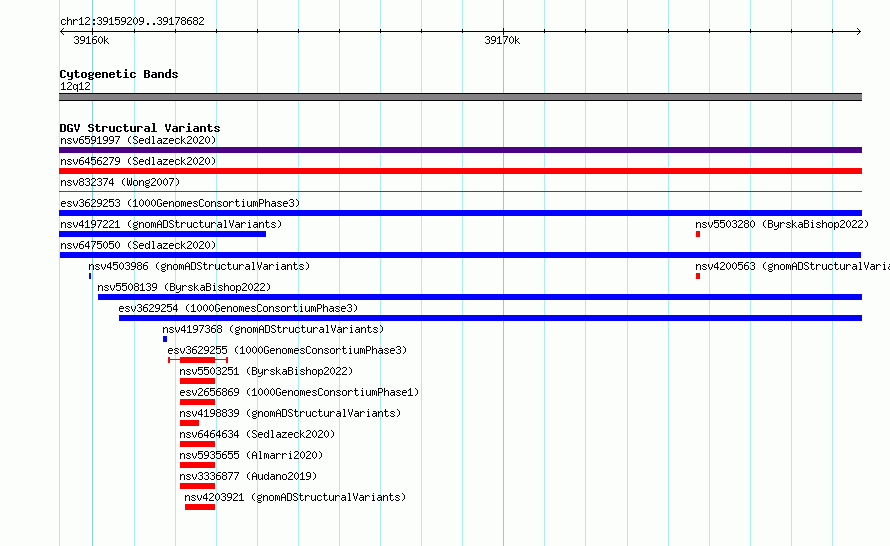The height and width of the screenshot is (546, 890).
Task: Select the red esv2656869 variant bar
Action: click(198, 402)
